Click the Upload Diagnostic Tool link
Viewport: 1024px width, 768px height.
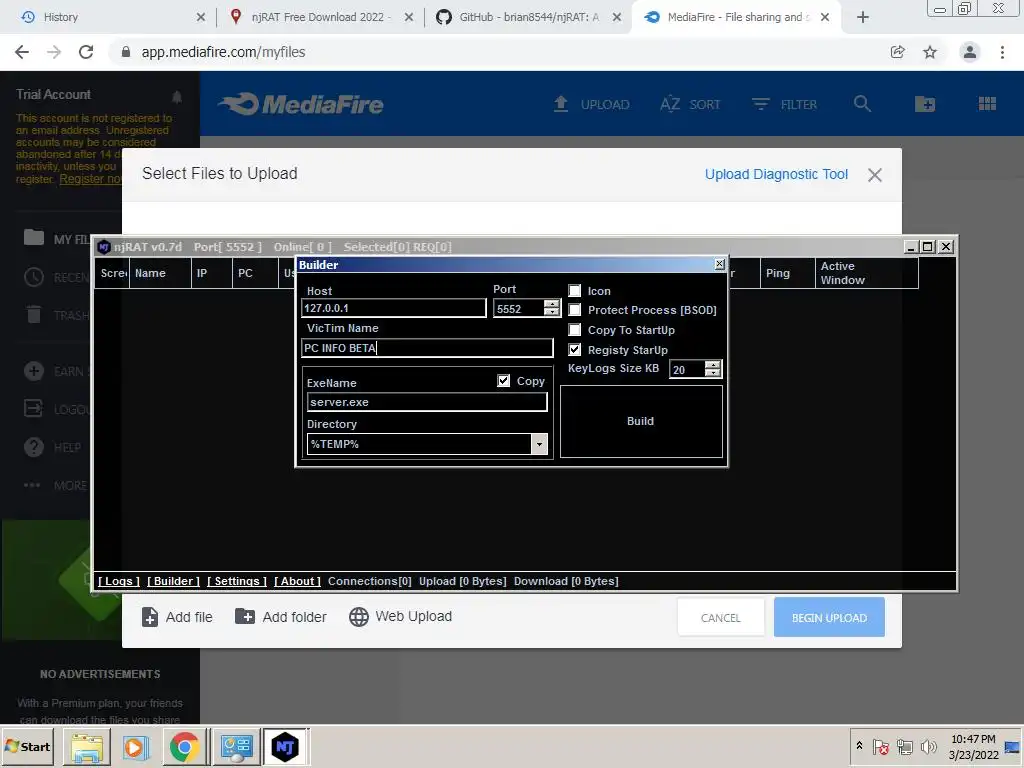(776, 174)
